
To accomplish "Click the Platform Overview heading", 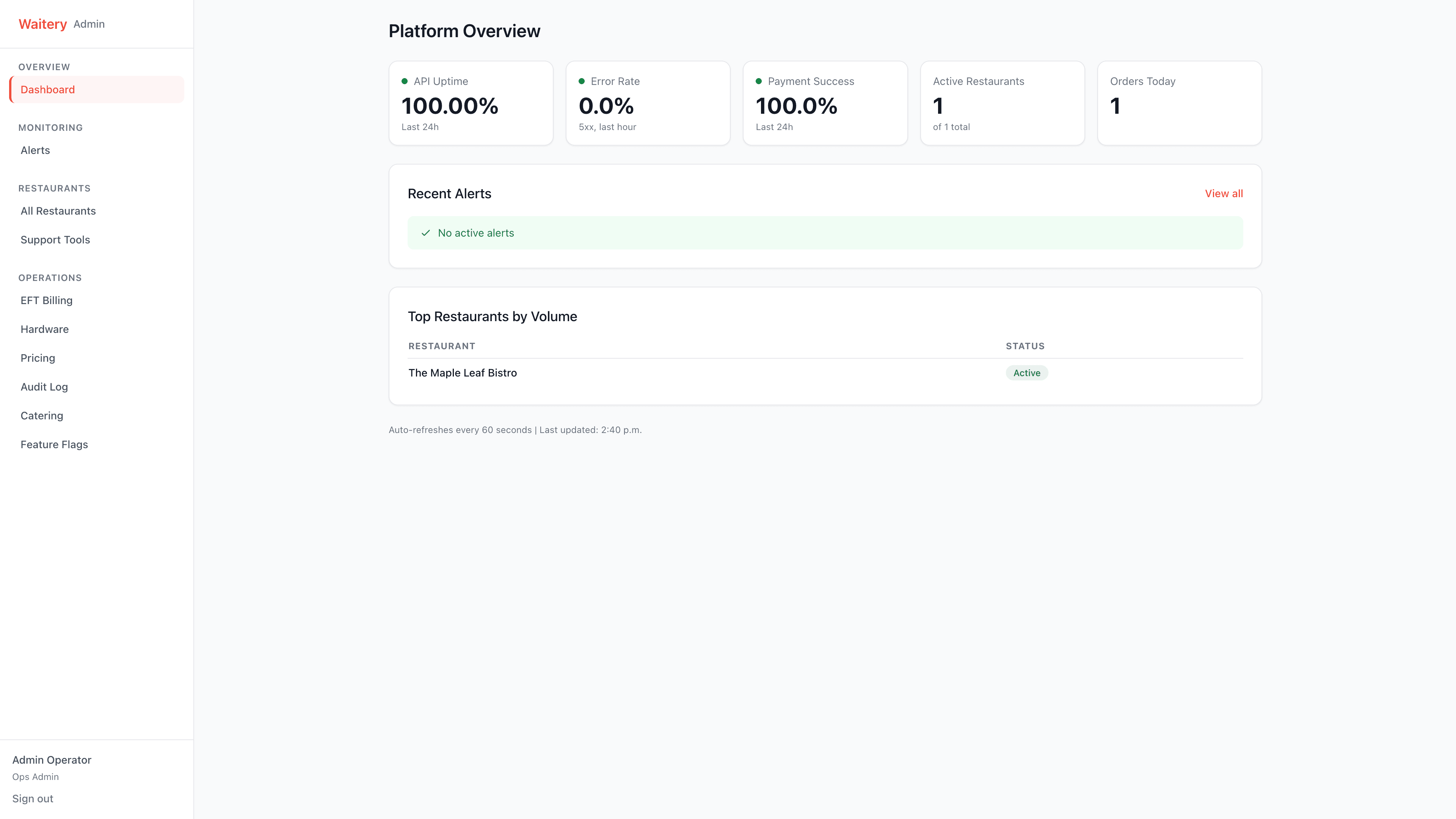I will [464, 31].
